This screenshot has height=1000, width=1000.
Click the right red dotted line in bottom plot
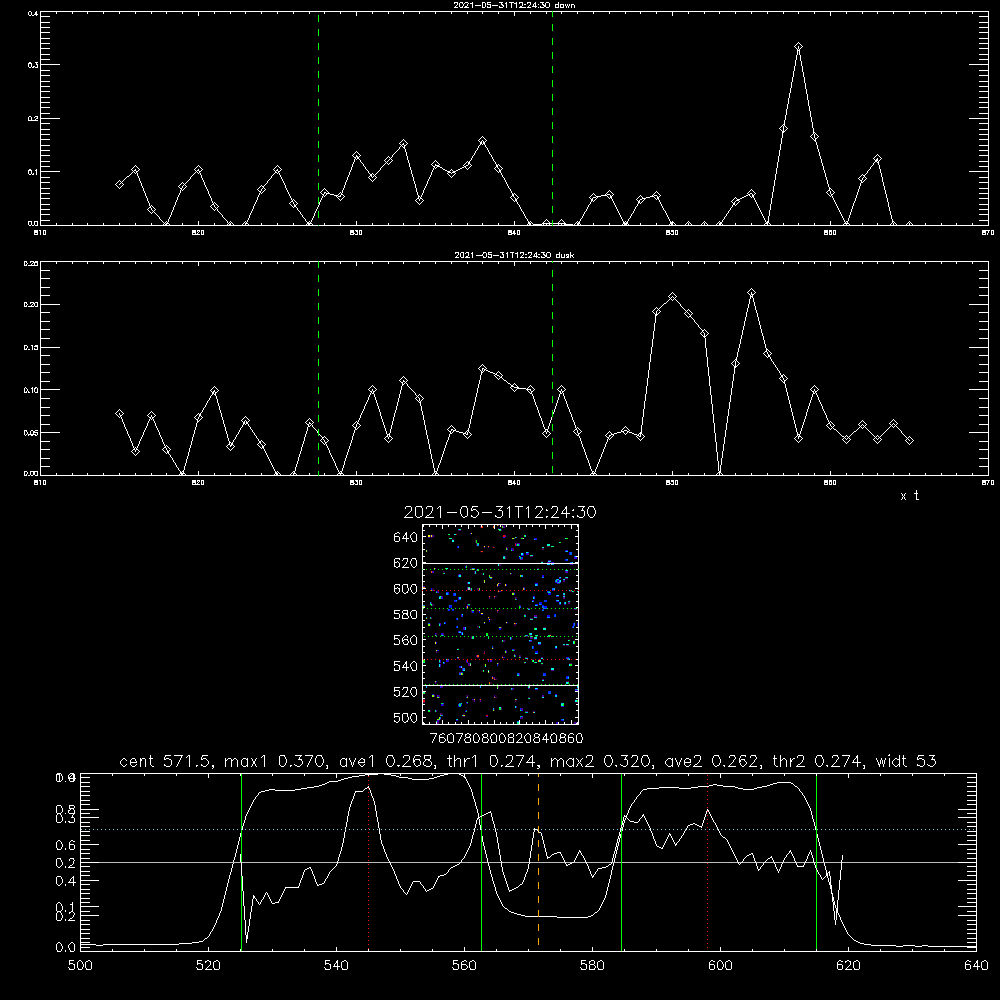(707, 862)
